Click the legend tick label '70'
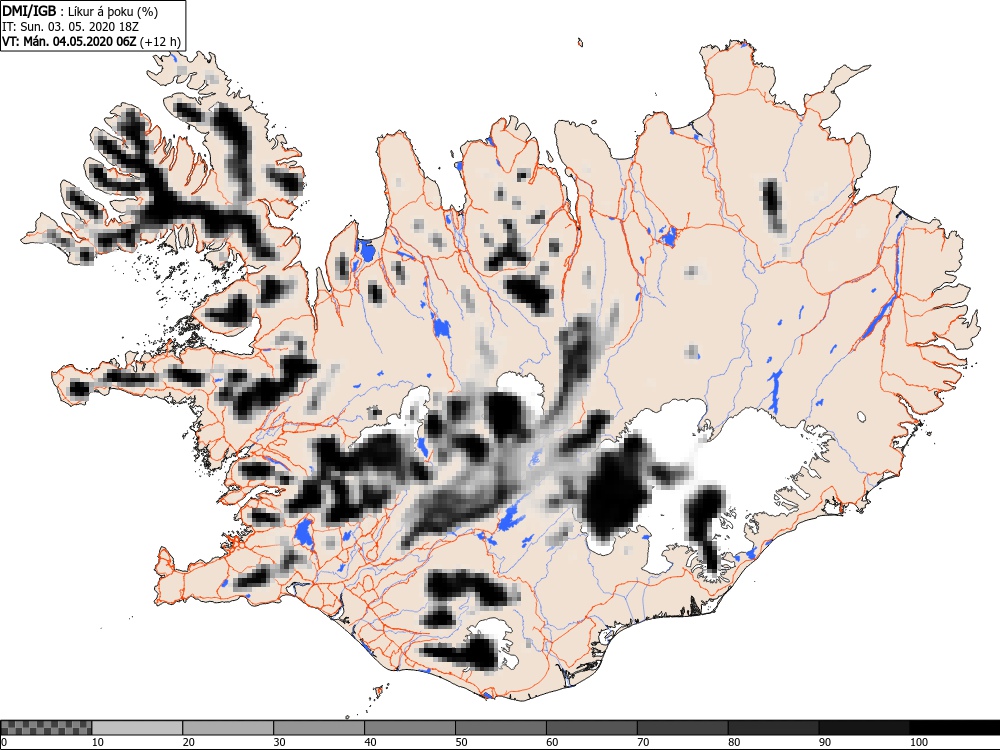The width and height of the screenshot is (1000, 750). click(x=643, y=742)
